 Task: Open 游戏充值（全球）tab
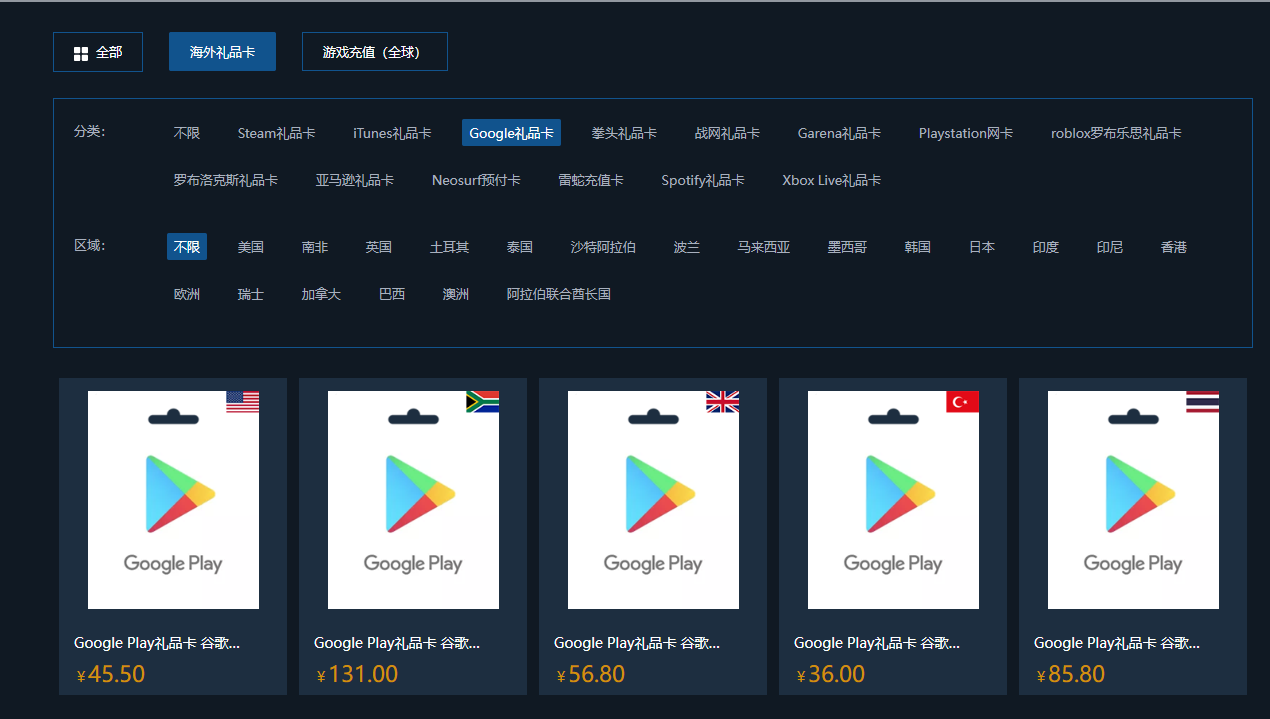tap(375, 52)
